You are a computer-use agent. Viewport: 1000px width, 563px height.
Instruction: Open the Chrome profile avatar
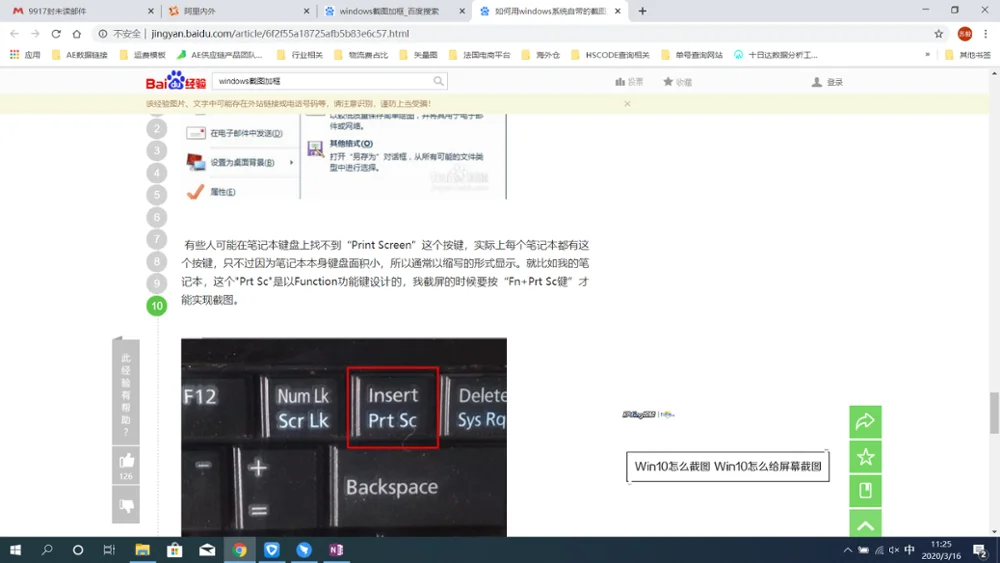coord(965,34)
